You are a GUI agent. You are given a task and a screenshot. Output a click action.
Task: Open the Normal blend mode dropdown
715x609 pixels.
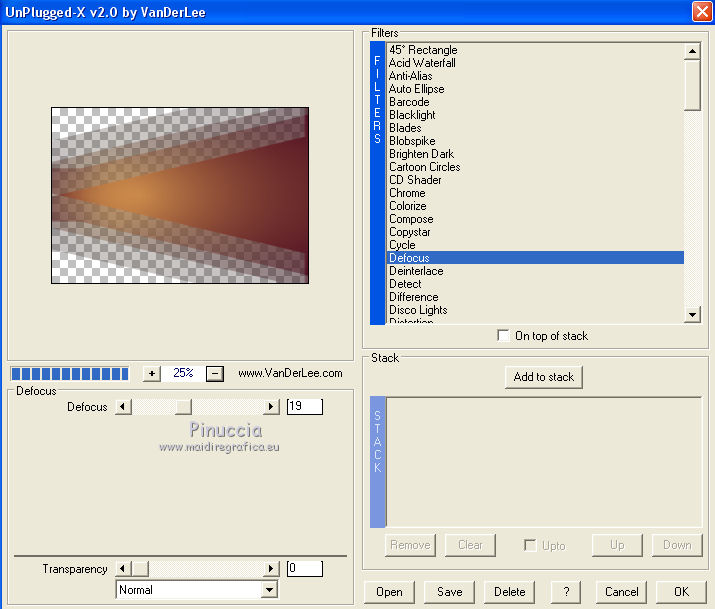pyautogui.click(x=269, y=590)
